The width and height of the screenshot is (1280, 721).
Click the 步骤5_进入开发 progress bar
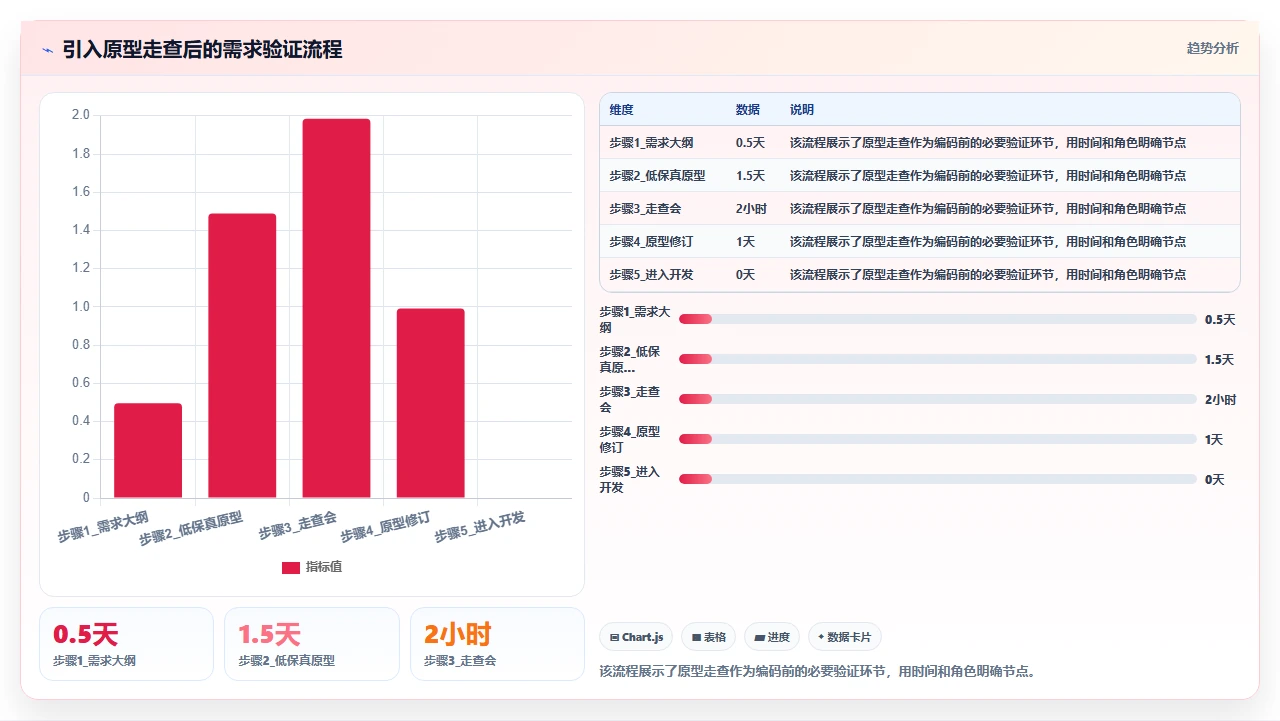[938, 479]
